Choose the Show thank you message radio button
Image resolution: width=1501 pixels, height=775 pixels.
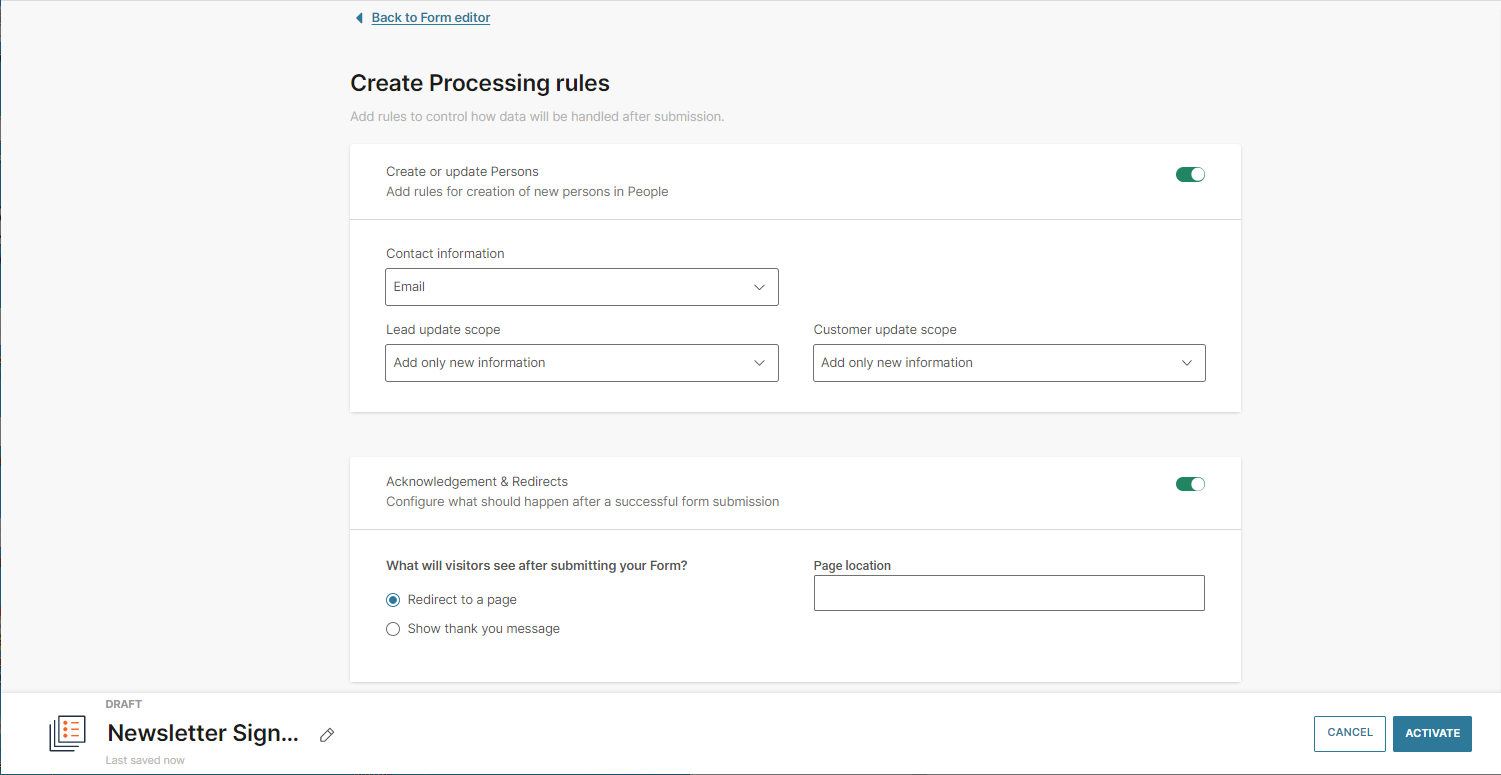(393, 629)
